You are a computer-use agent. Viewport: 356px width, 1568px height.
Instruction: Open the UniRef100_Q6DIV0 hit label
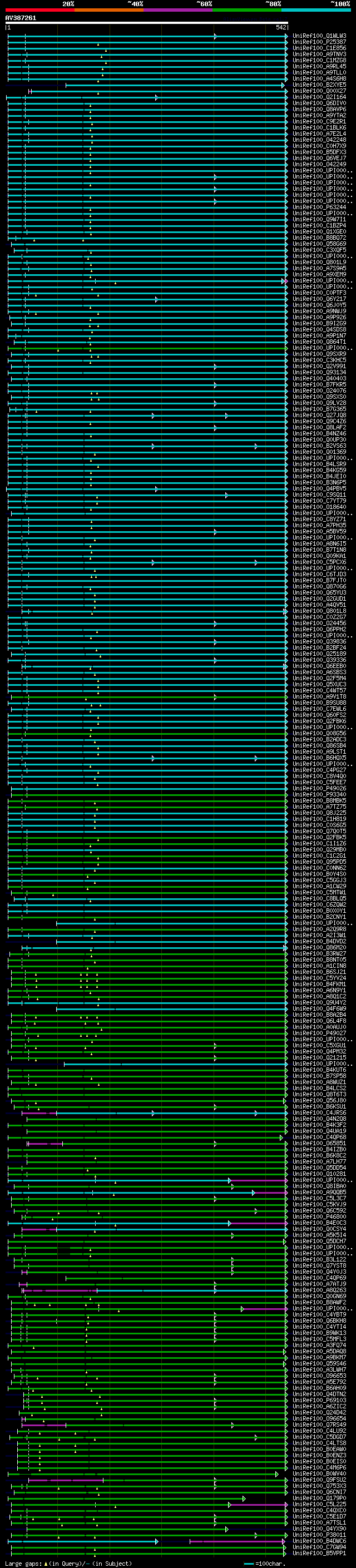coord(319,103)
